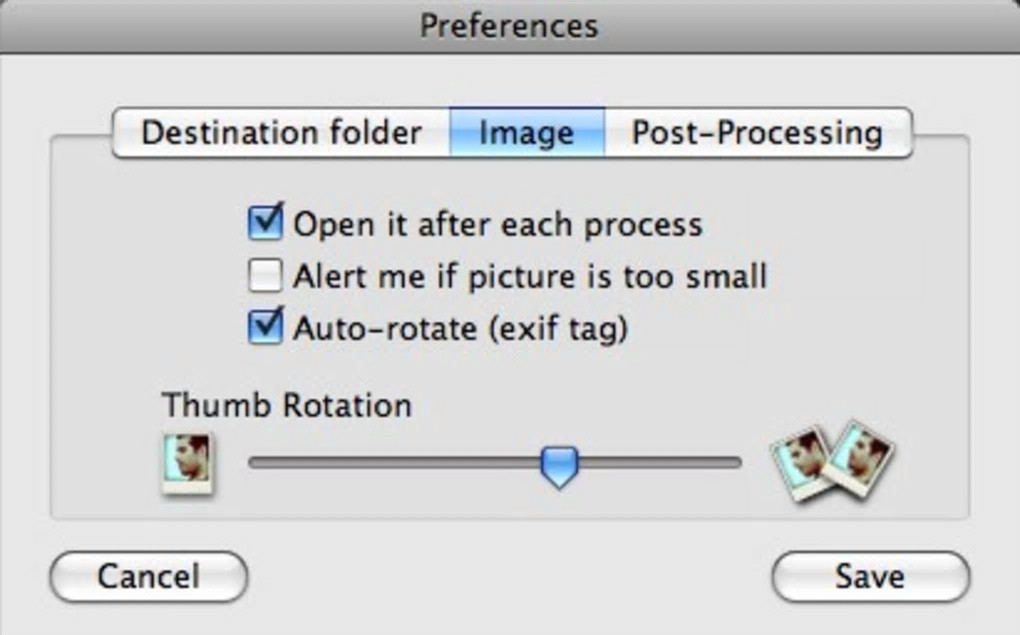1020x635 pixels.
Task: Click slider track right of the handle
Action: [x=660, y=463]
